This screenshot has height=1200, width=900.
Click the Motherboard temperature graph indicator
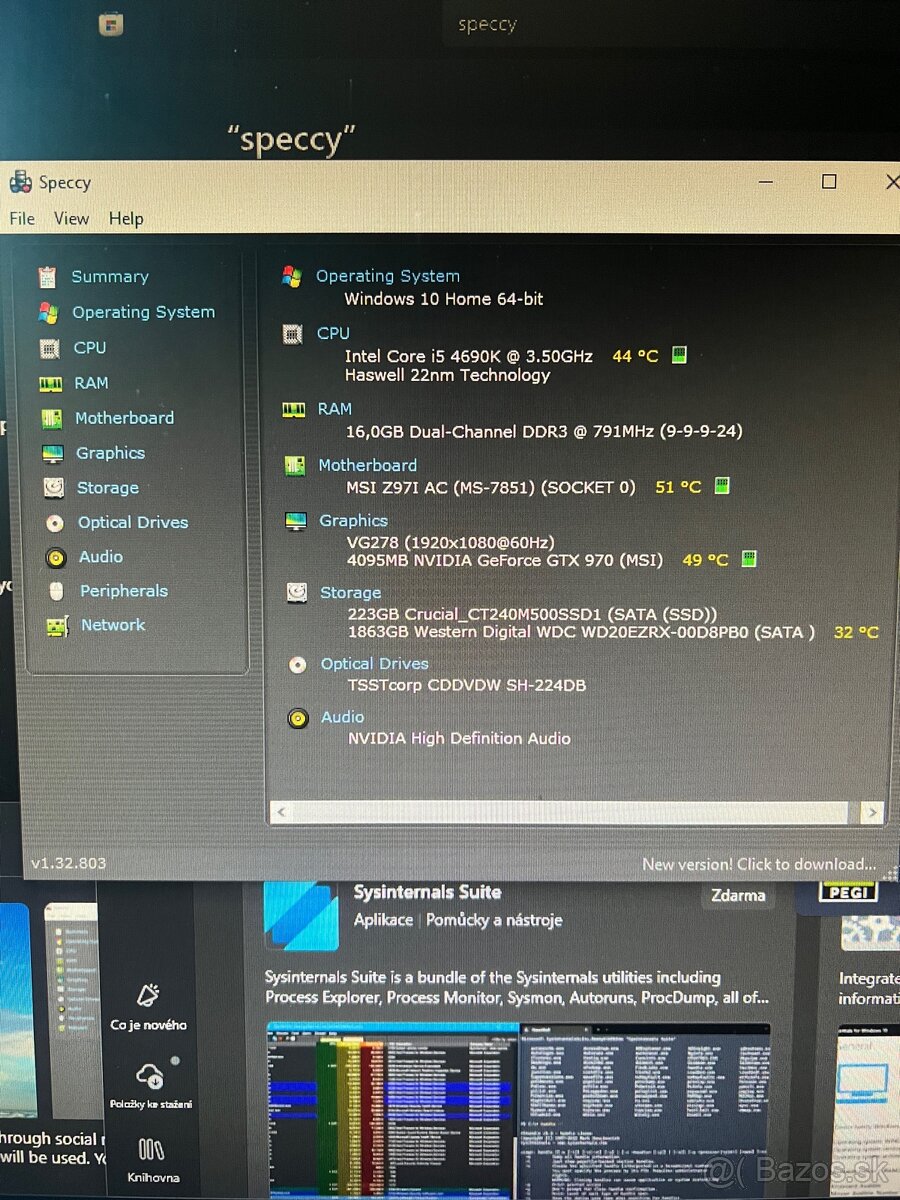722,487
